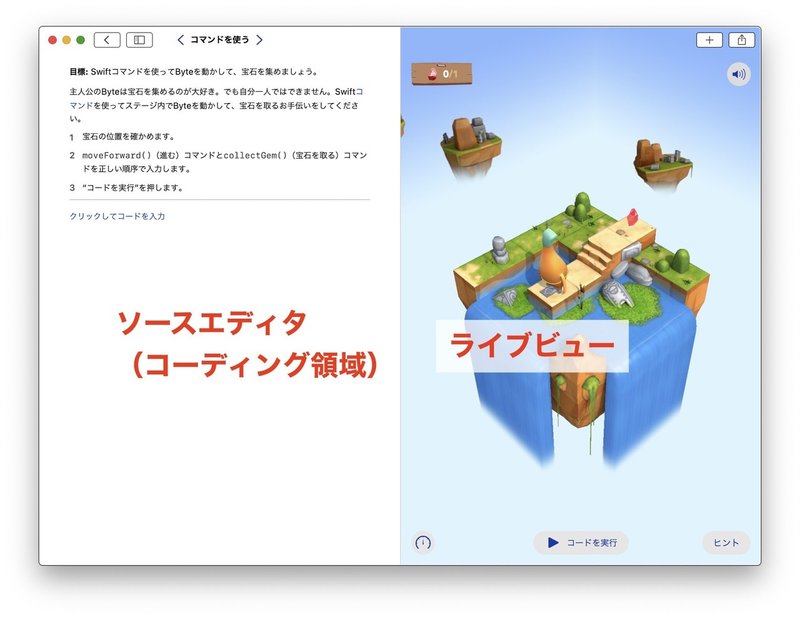800x617 pixels.
Task: Open the コマンドを使う page title
Action: 220,40
